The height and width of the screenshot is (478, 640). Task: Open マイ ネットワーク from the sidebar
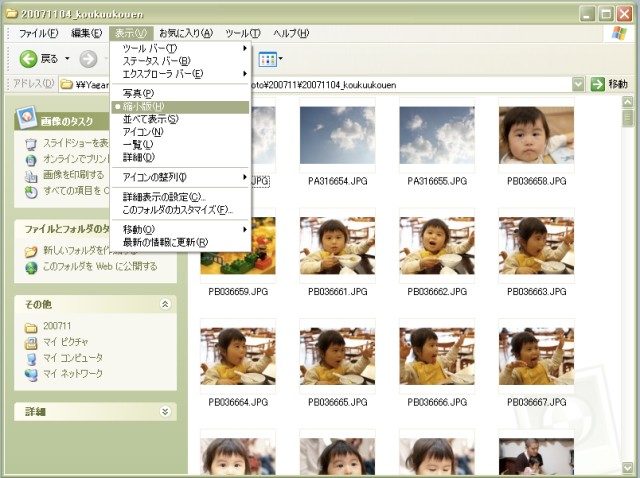pos(71,373)
